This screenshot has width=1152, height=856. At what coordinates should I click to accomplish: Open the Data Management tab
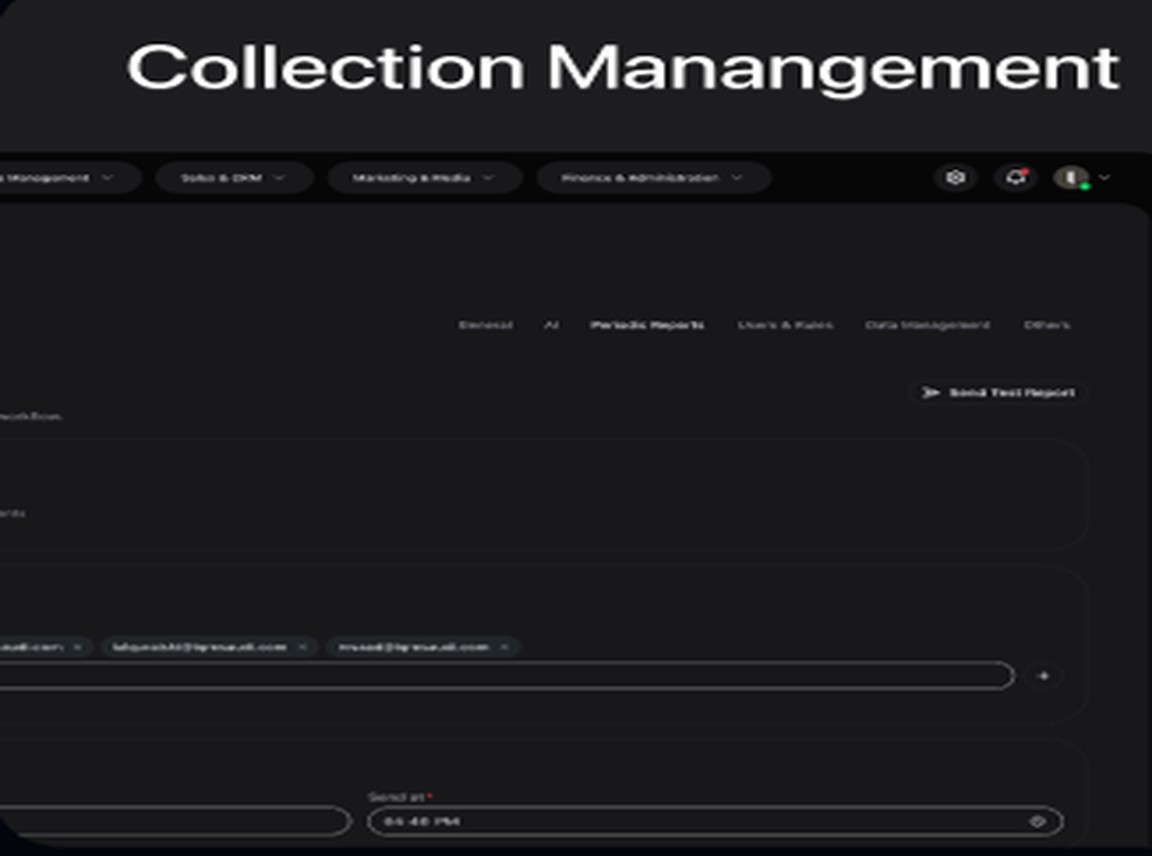pyautogui.click(x=927, y=325)
